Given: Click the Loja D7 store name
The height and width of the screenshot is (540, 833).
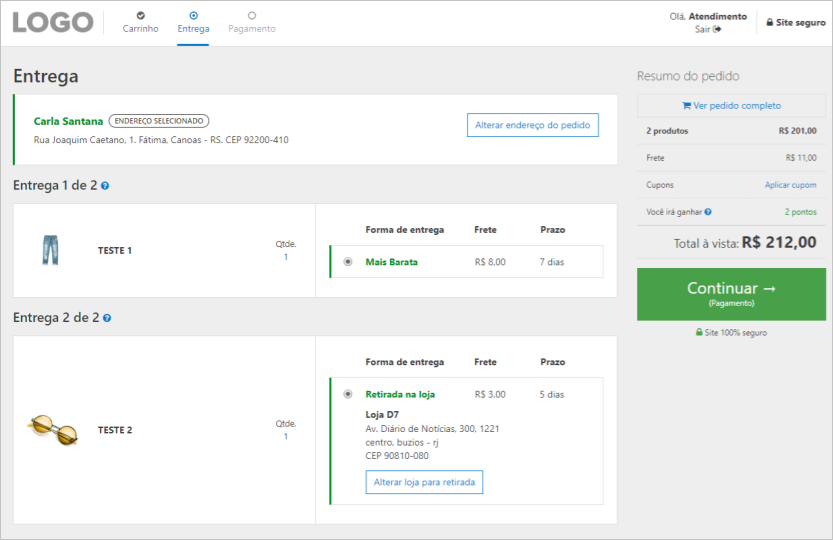Looking at the screenshot, I should click(x=382, y=415).
